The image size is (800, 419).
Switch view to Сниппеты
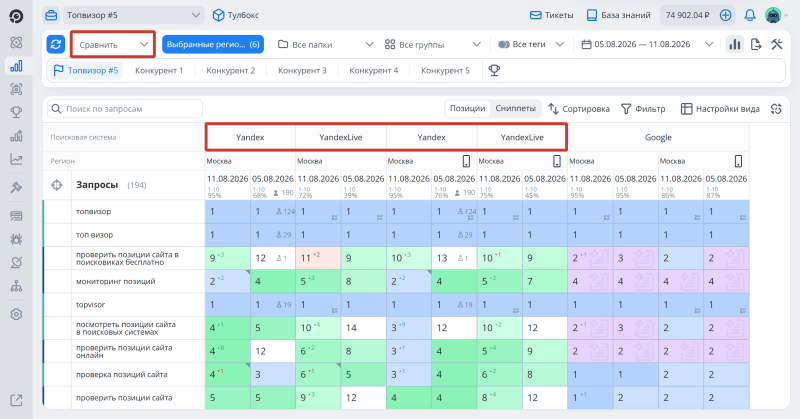[515, 108]
